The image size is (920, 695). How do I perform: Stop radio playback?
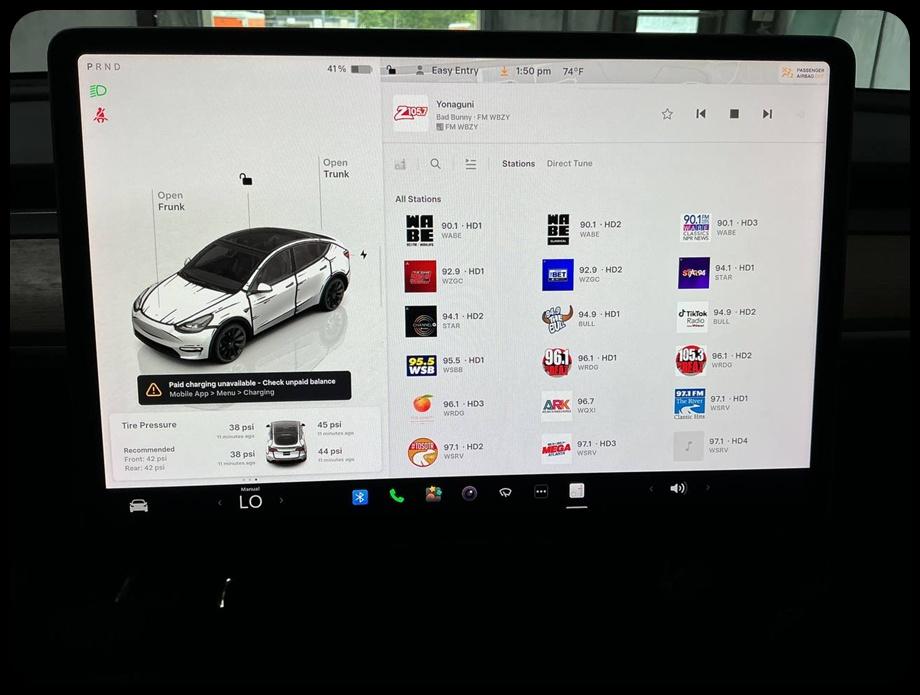click(x=734, y=114)
